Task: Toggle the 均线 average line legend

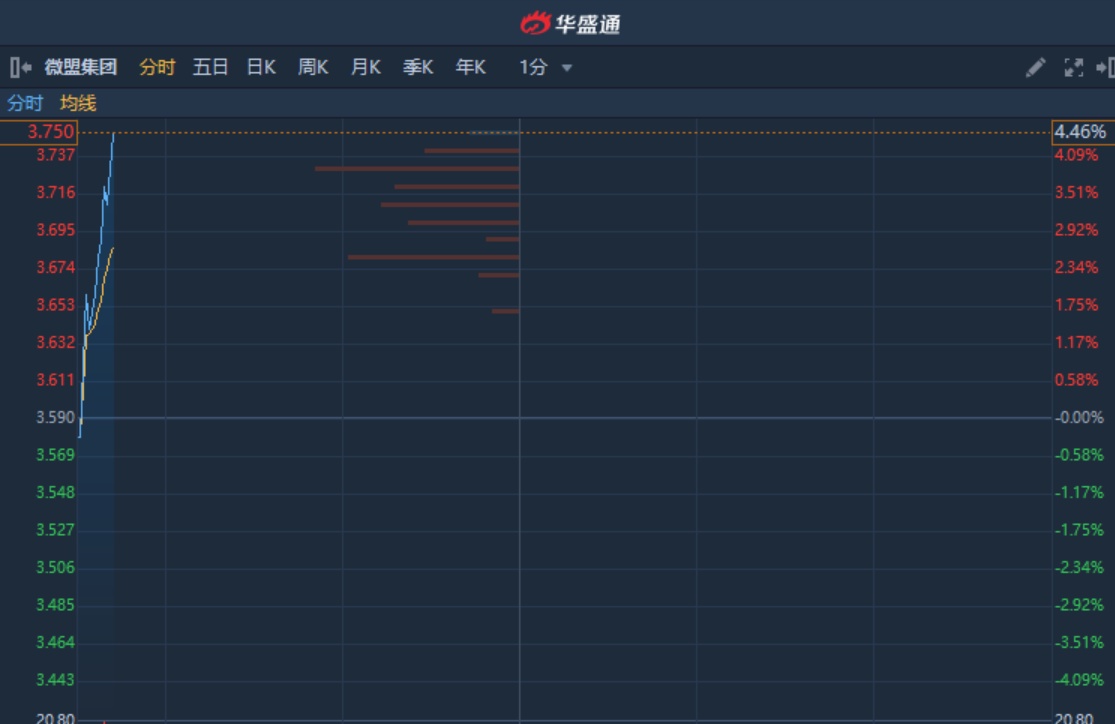Action: pyautogui.click(x=78, y=104)
